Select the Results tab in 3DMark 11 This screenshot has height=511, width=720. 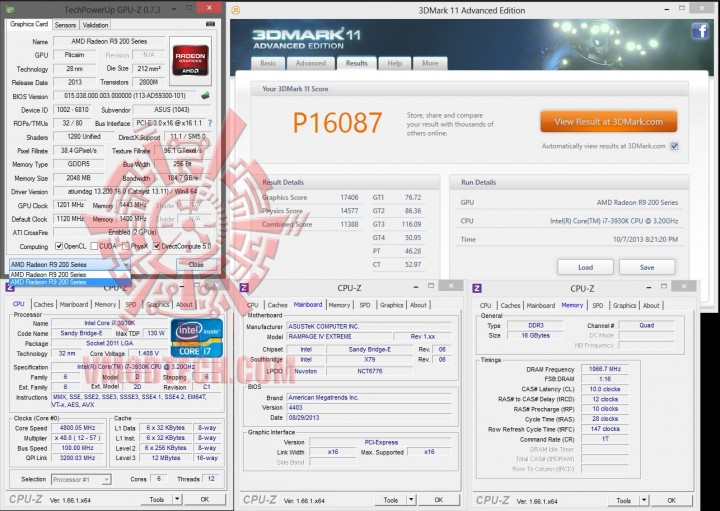(357, 63)
